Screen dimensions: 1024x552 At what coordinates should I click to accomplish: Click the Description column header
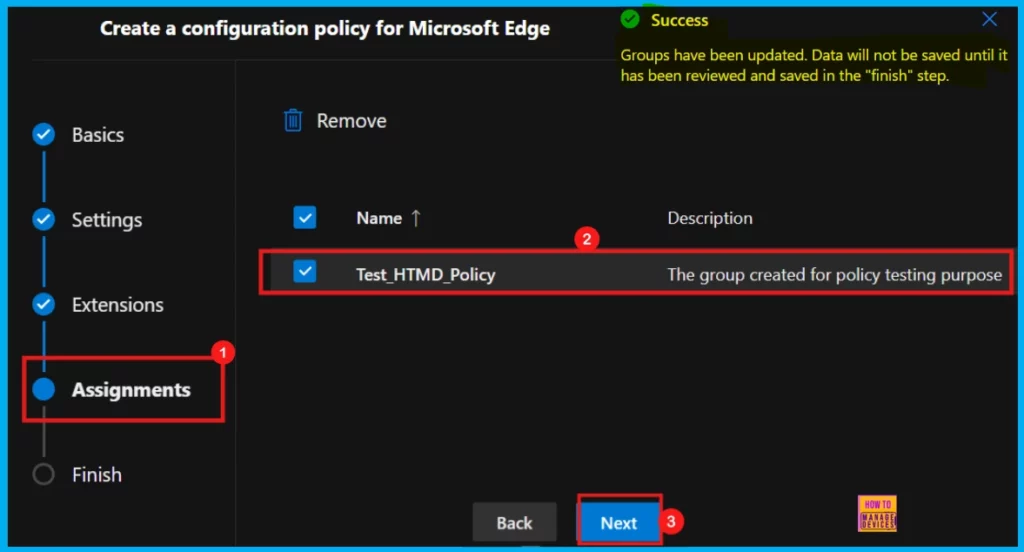(x=710, y=218)
